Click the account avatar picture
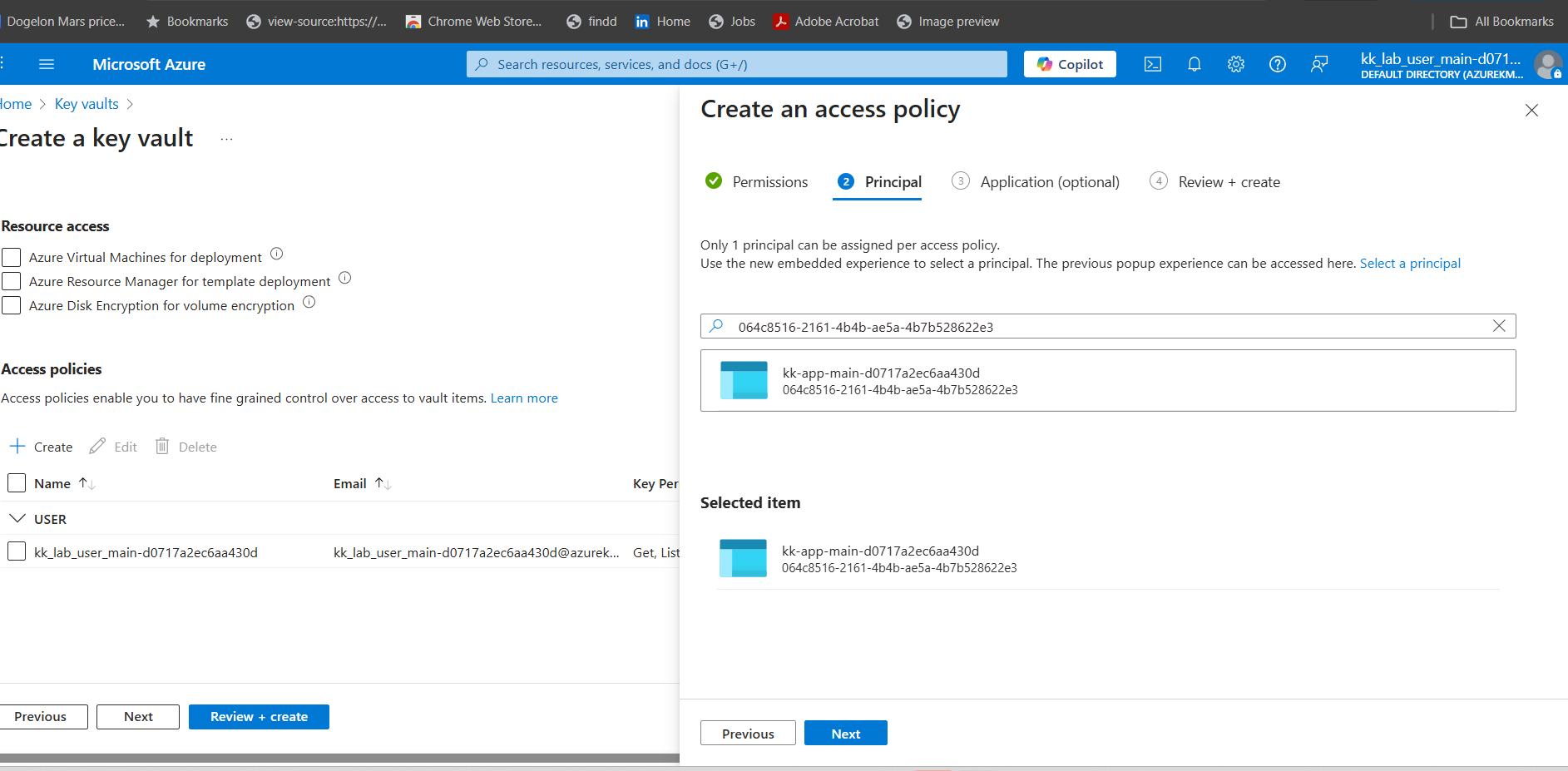This screenshot has height=771, width=1568. coord(1548,64)
